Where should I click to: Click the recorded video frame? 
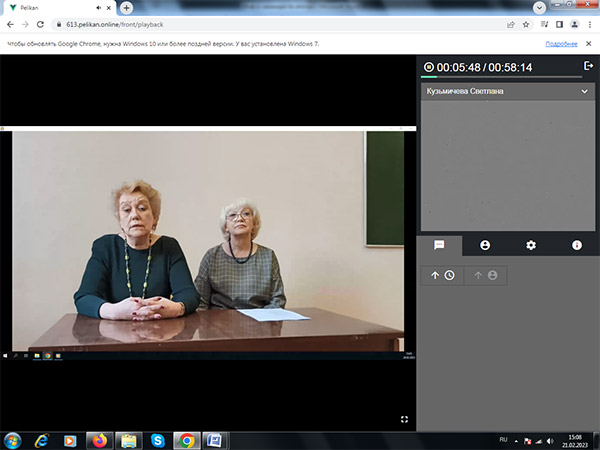[x=208, y=241]
